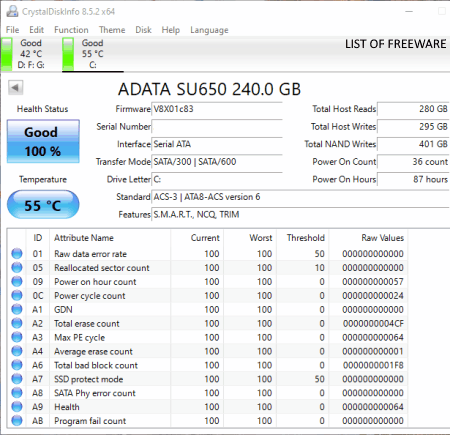Click the CrystalDiskInfo app icon in title bar
The width and height of the screenshot is (450, 435).
[12, 11]
